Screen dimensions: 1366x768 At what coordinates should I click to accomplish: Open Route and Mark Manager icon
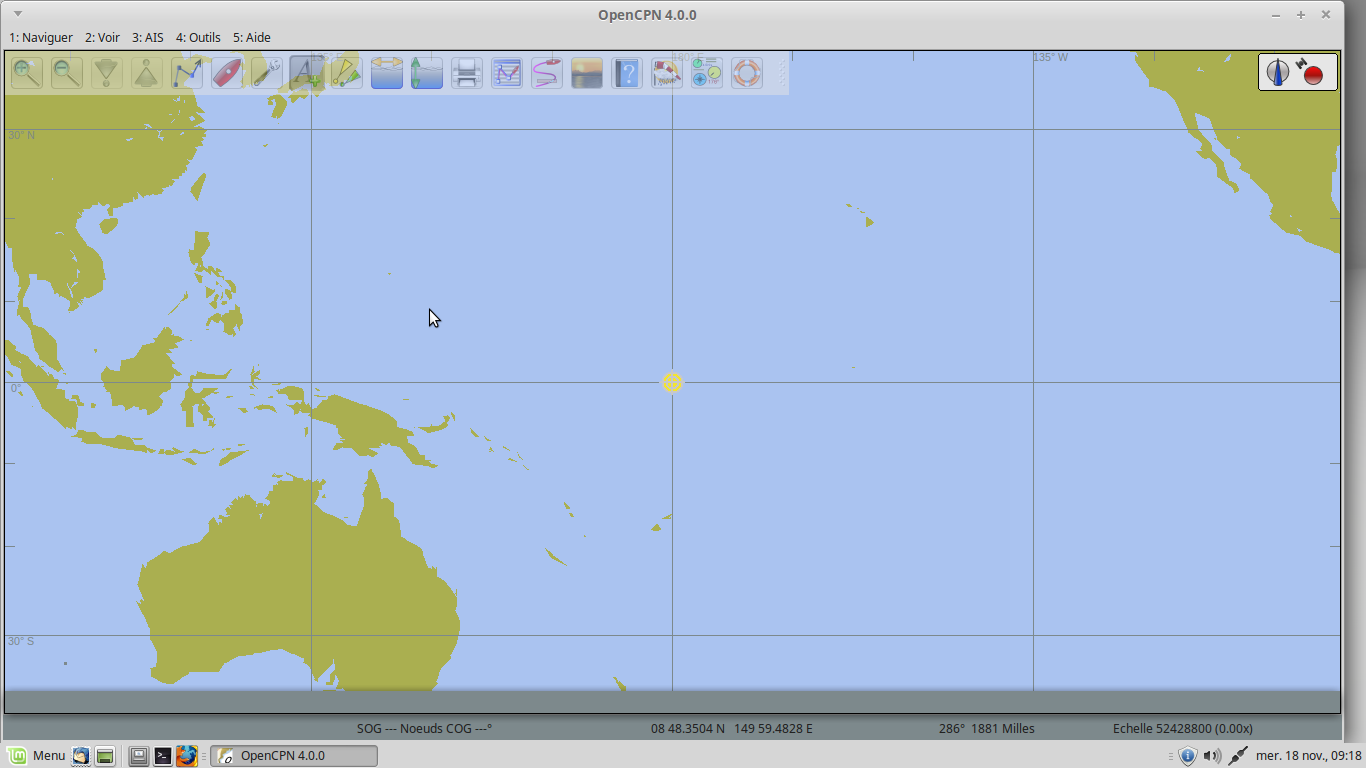[507, 72]
